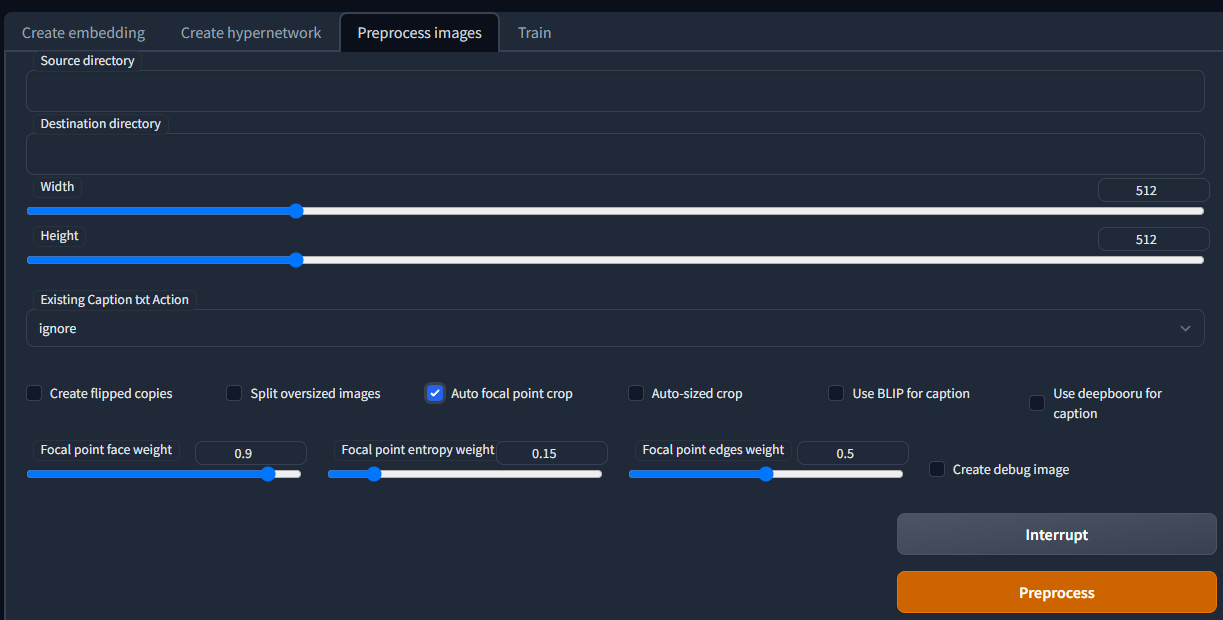Select the Preprocess images tab
Viewport: 1223px width, 620px height.
click(419, 32)
